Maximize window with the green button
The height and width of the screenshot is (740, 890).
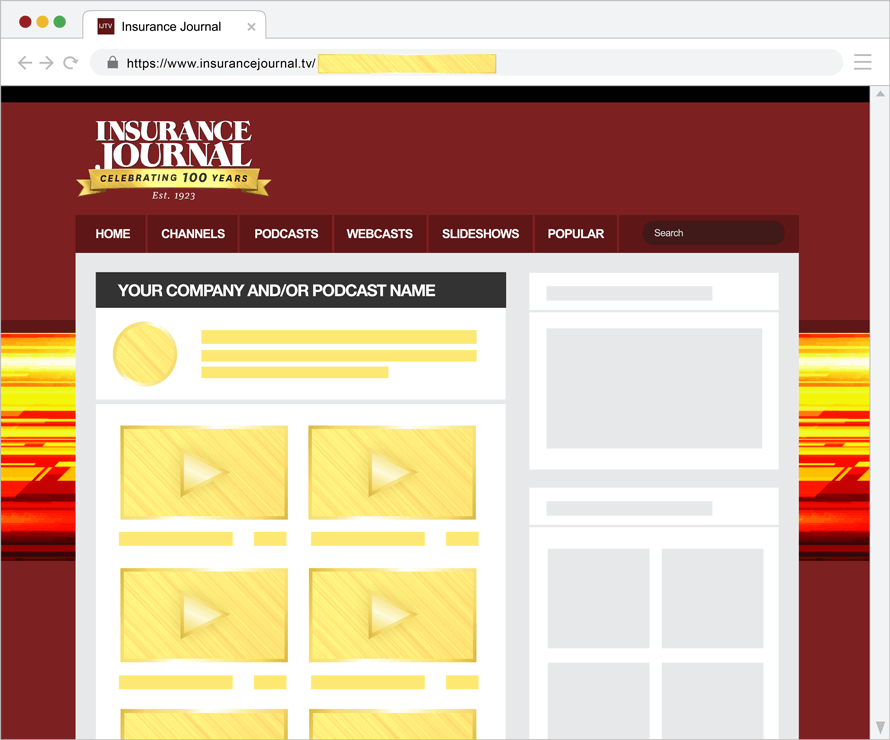(x=60, y=22)
